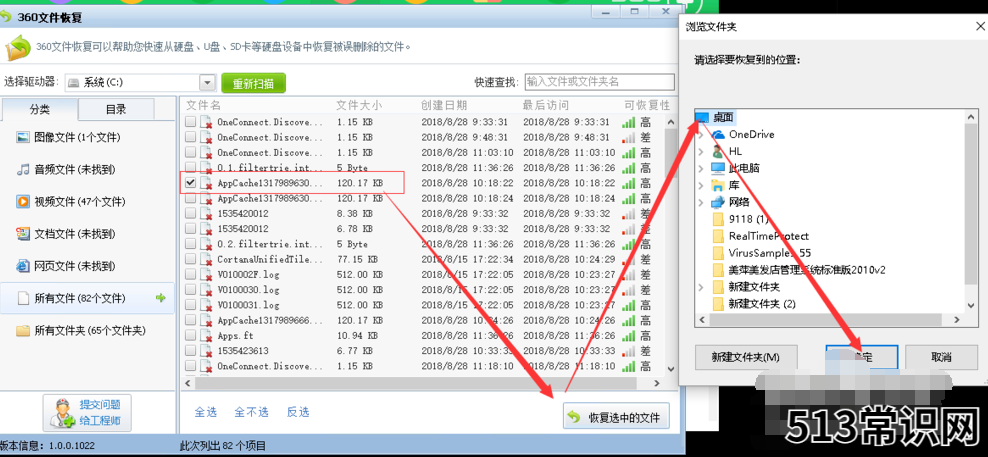This screenshot has height=457, width=988.
Task: Click 新建文件夹(M) button in browse dialog
Action: tap(746, 357)
